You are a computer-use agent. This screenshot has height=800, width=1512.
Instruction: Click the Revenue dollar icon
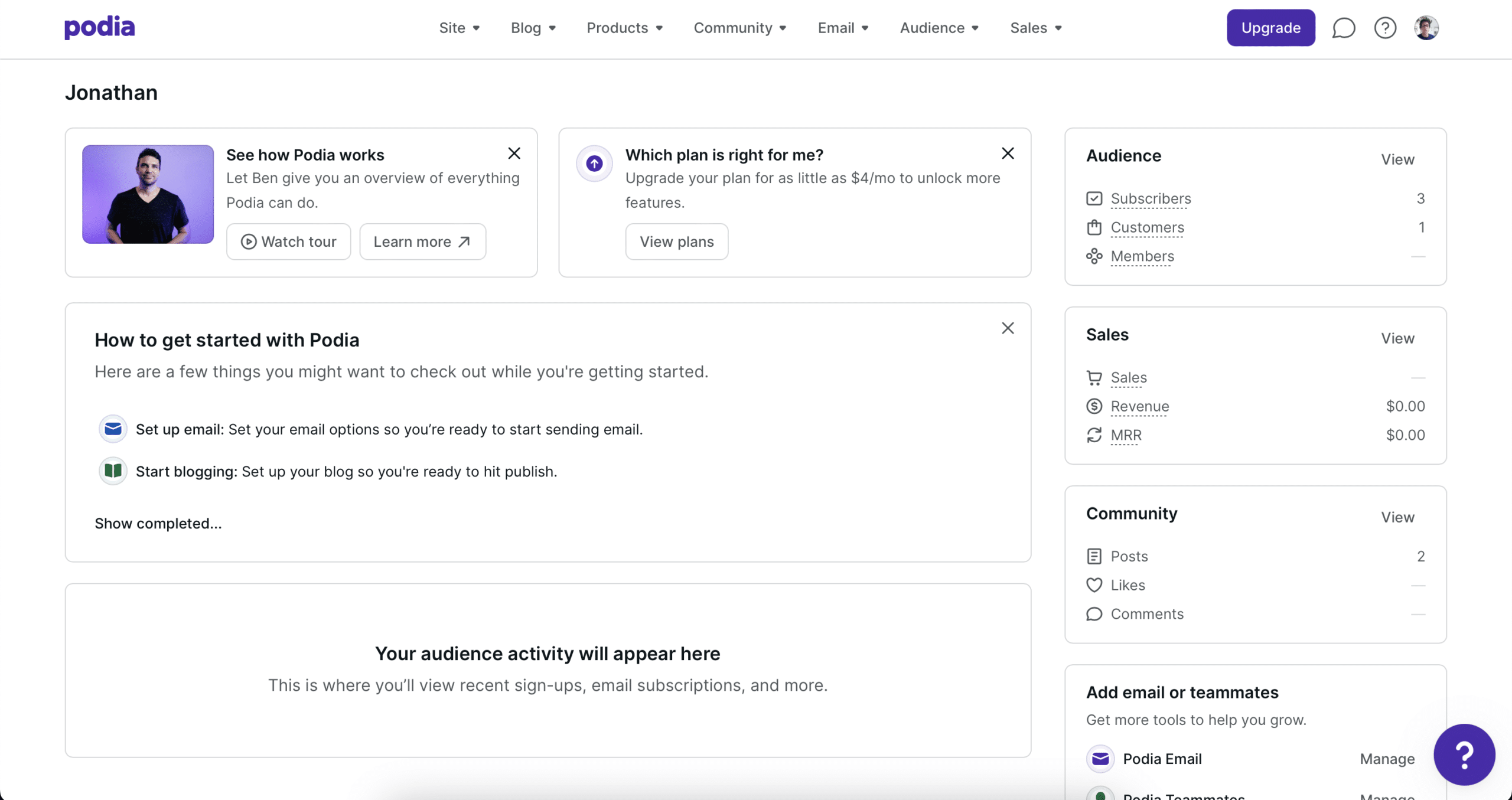(x=1094, y=406)
